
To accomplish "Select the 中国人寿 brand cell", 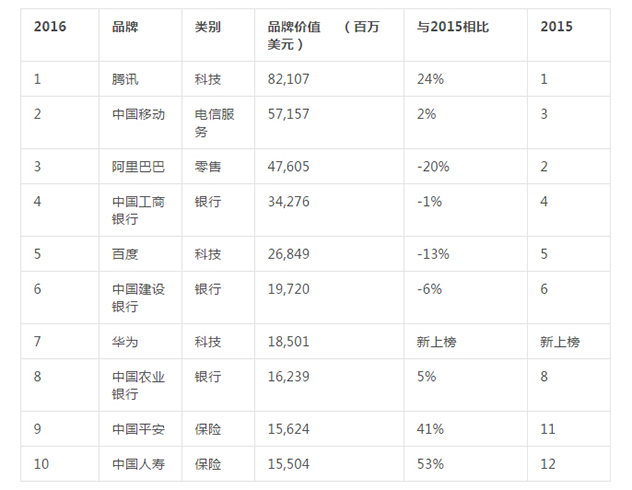I will point(138,464).
